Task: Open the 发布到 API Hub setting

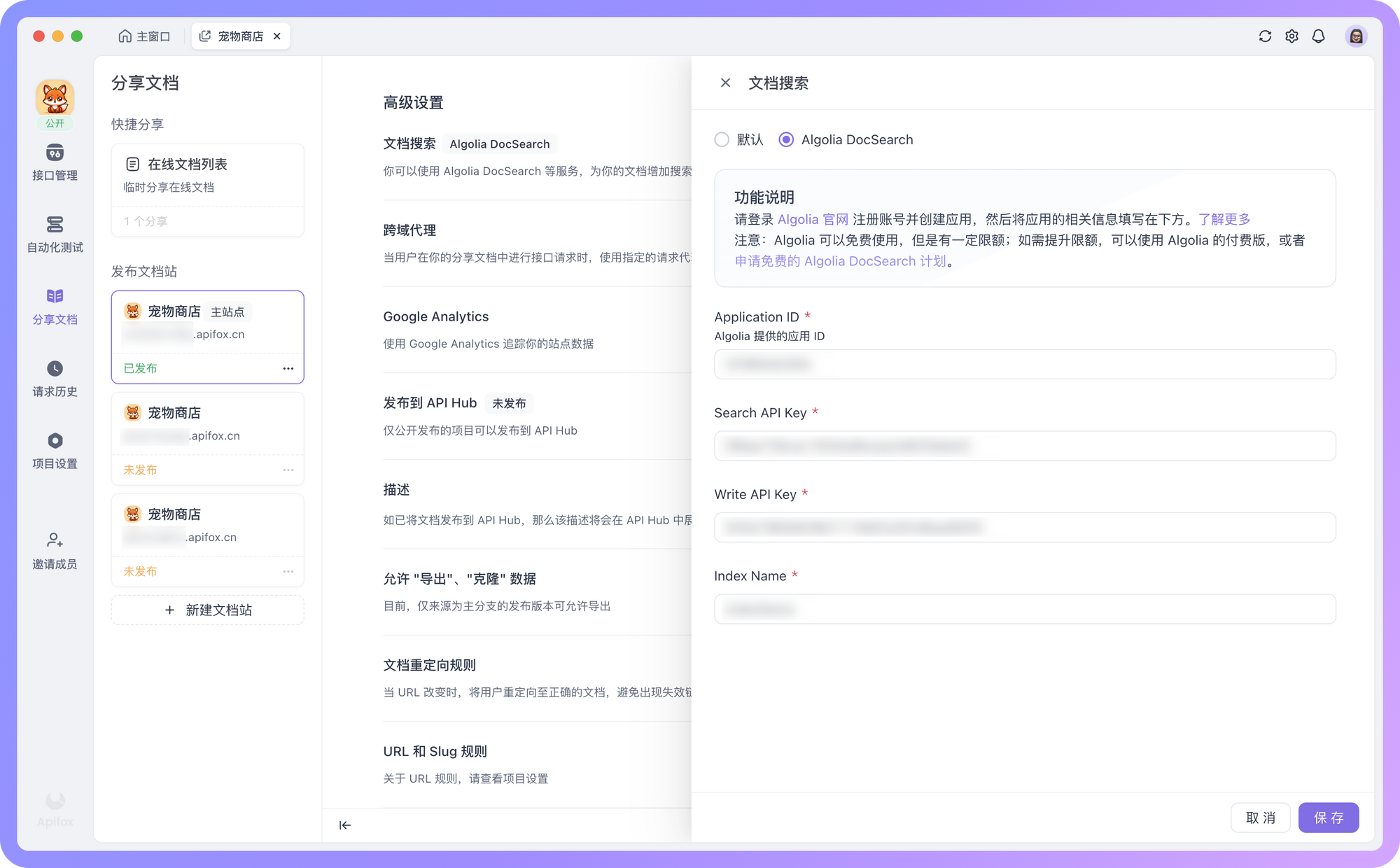Action: (537, 416)
